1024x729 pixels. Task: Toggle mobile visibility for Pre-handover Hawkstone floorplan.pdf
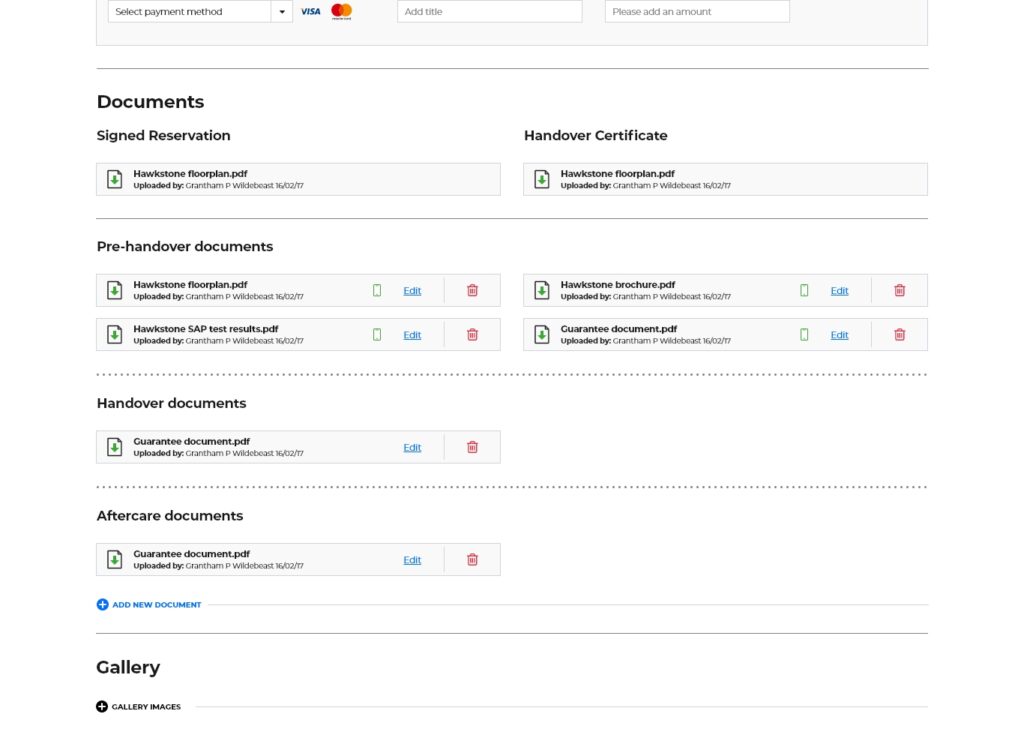pyautogui.click(x=377, y=291)
